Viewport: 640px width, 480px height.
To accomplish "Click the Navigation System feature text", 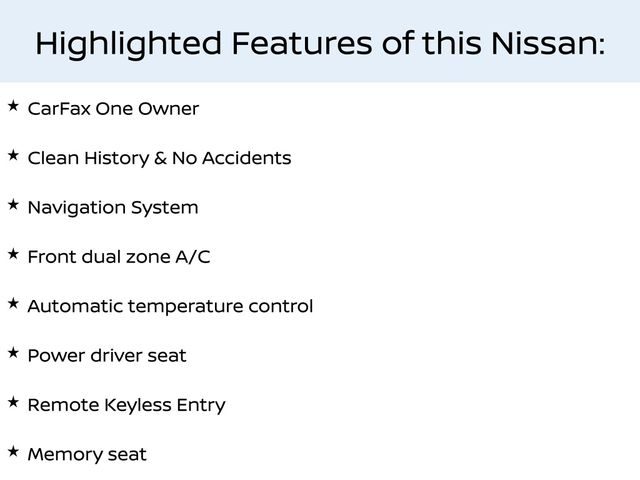I will tap(113, 208).
